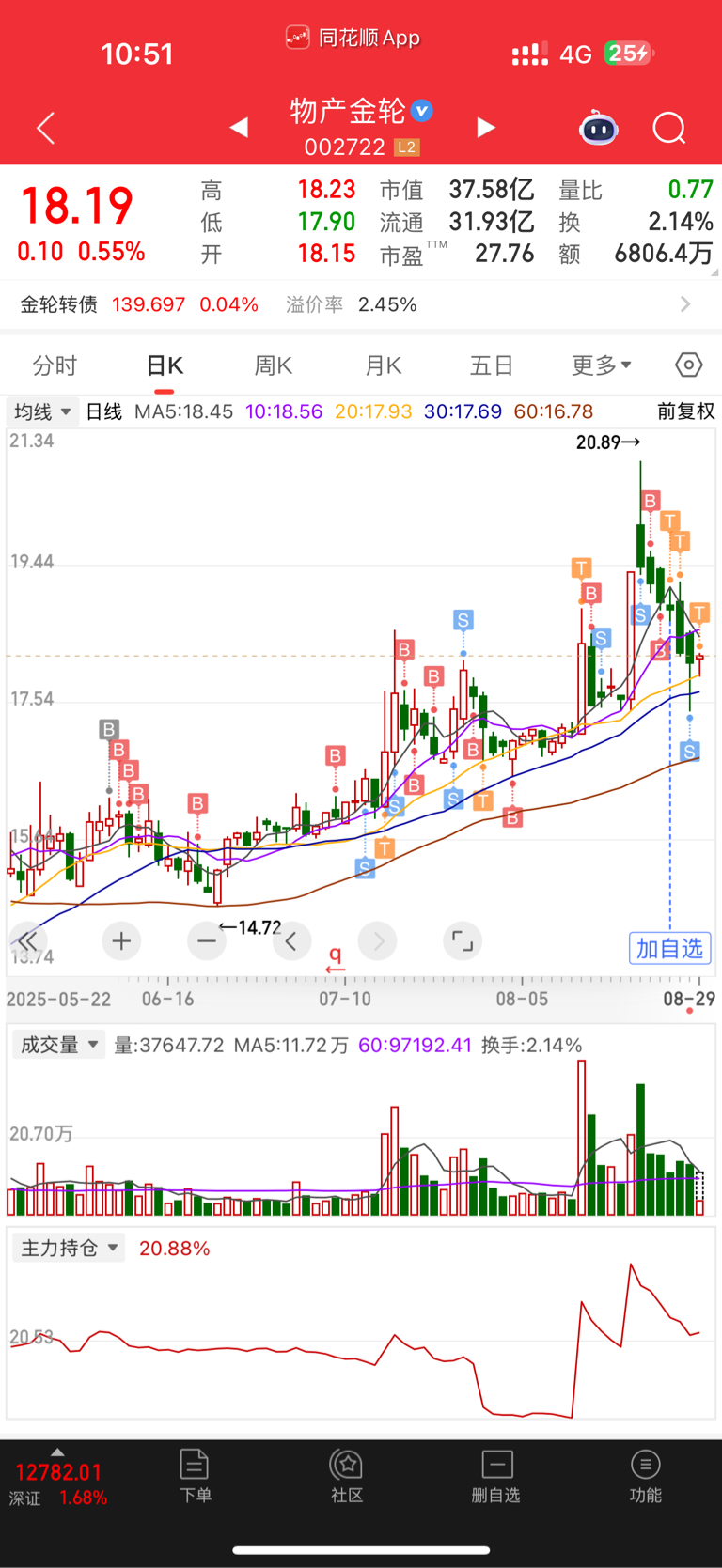Image resolution: width=722 pixels, height=1568 pixels.
Task: Switch chart to fullscreen landscape
Action: (x=463, y=940)
